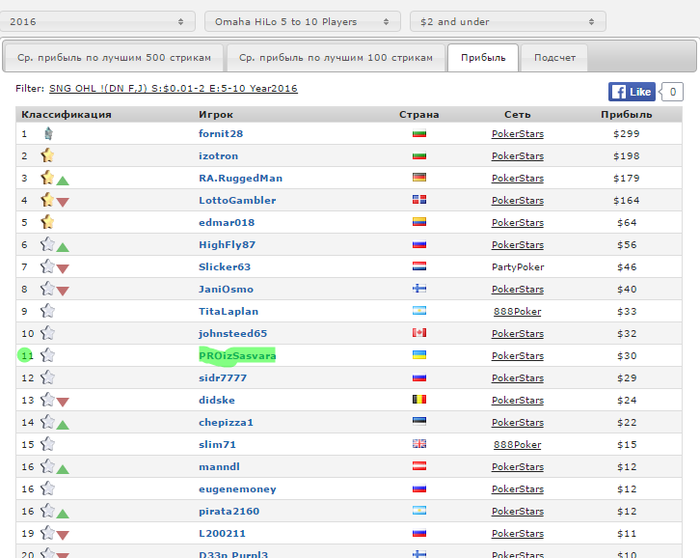Open player edmar018 profile
The width and height of the screenshot is (700, 558).
coord(226,222)
